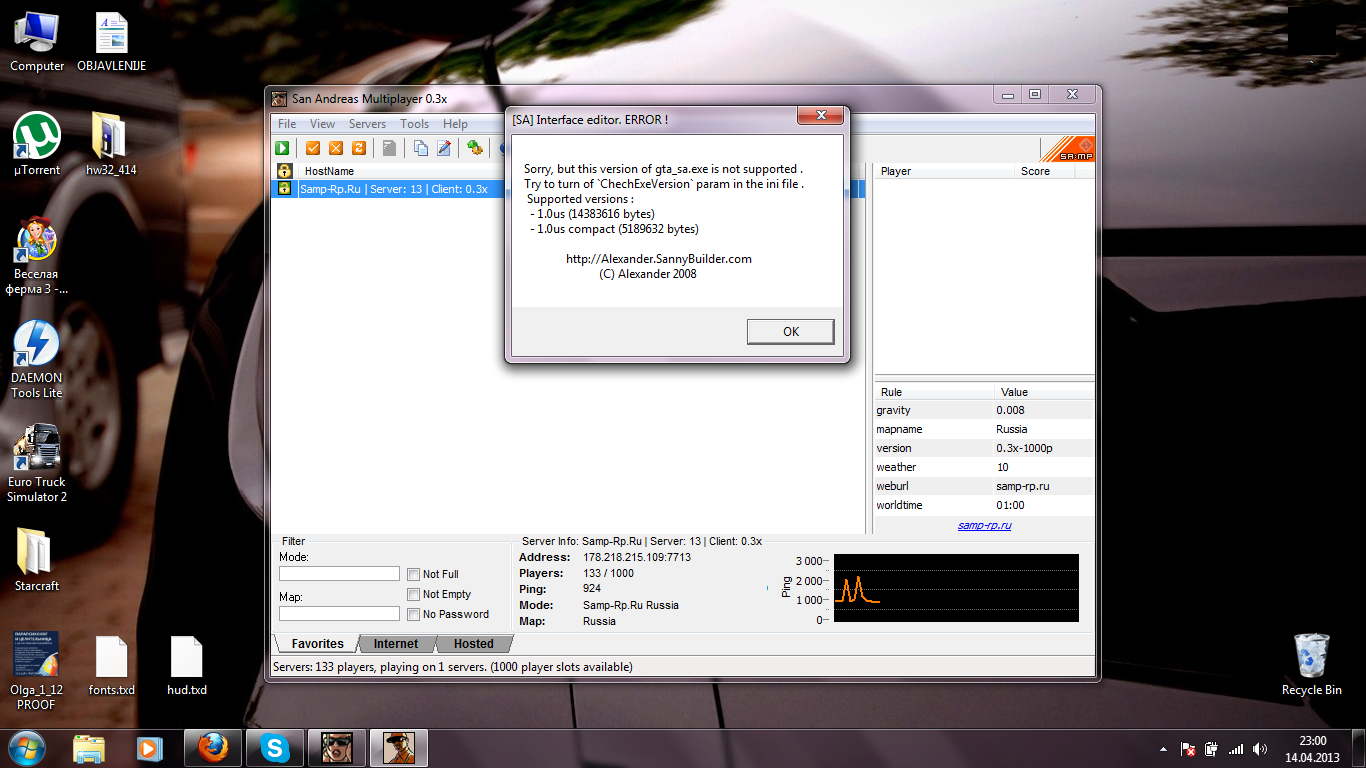The width and height of the screenshot is (1366, 768).
Task: Open the Starcraft folder icon
Action: (x=37, y=560)
